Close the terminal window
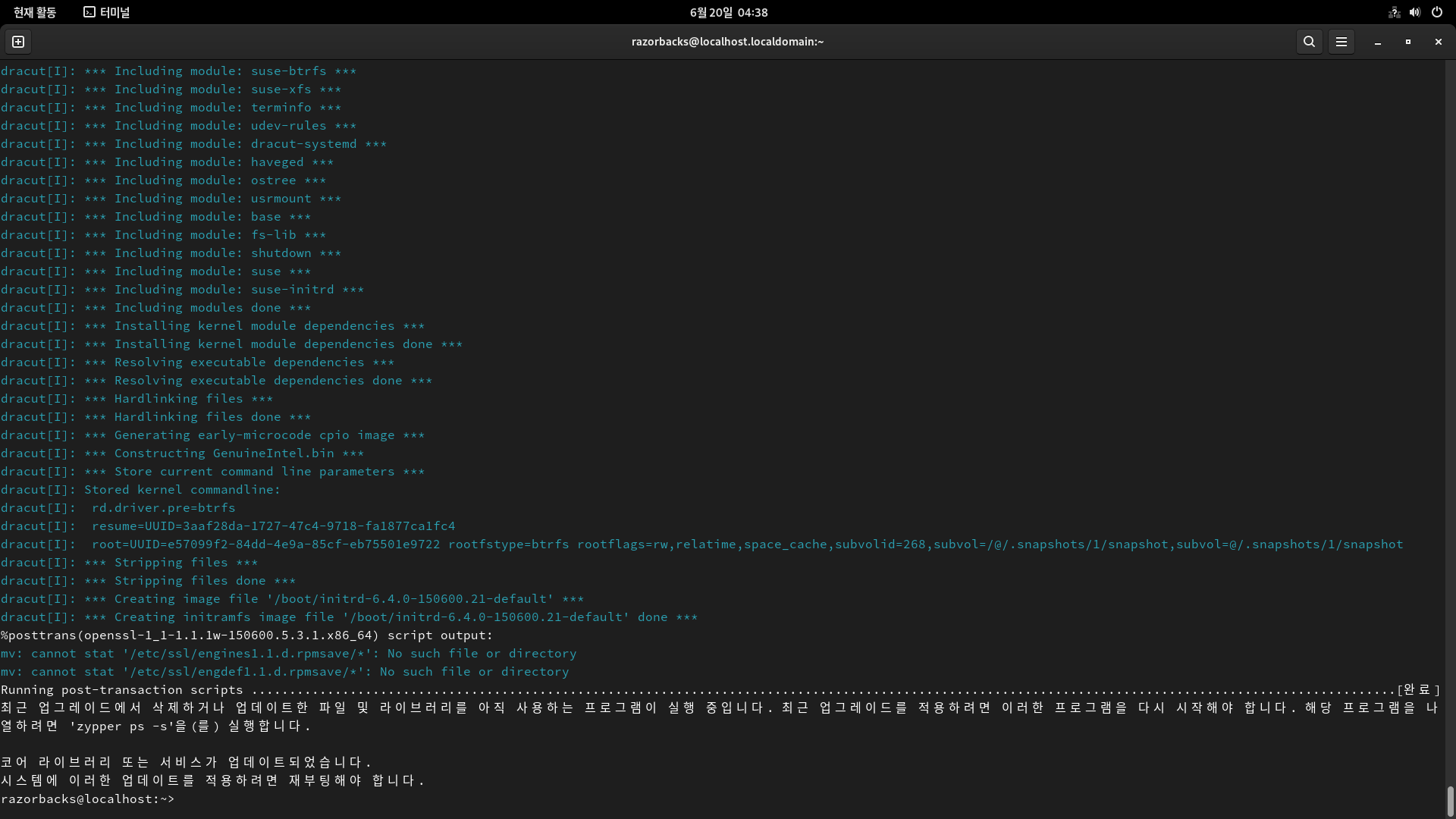The height and width of the screenshot is (819, 1456). coord(1438,42)
